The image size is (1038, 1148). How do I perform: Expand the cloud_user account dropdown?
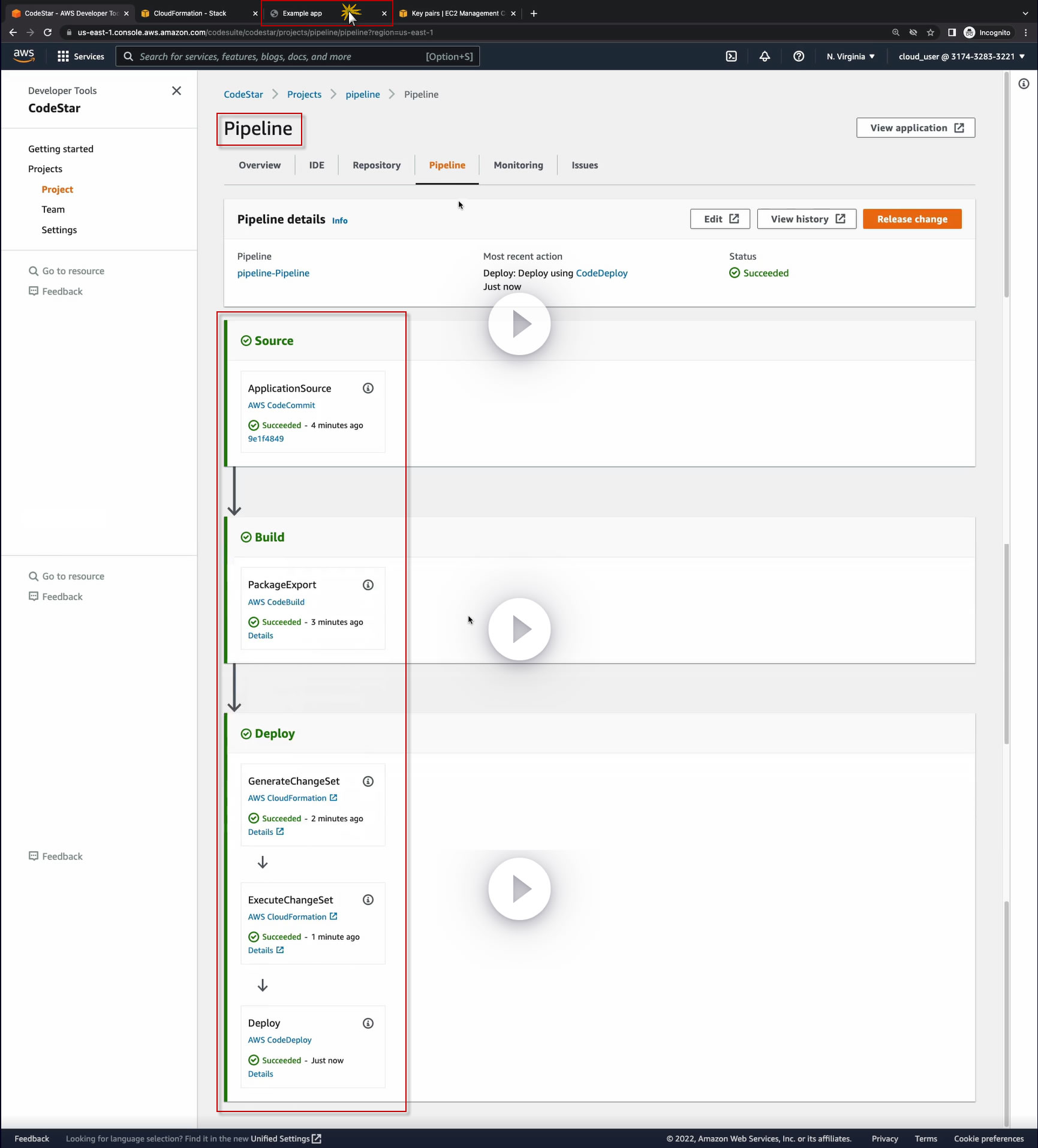pos(961,56)
